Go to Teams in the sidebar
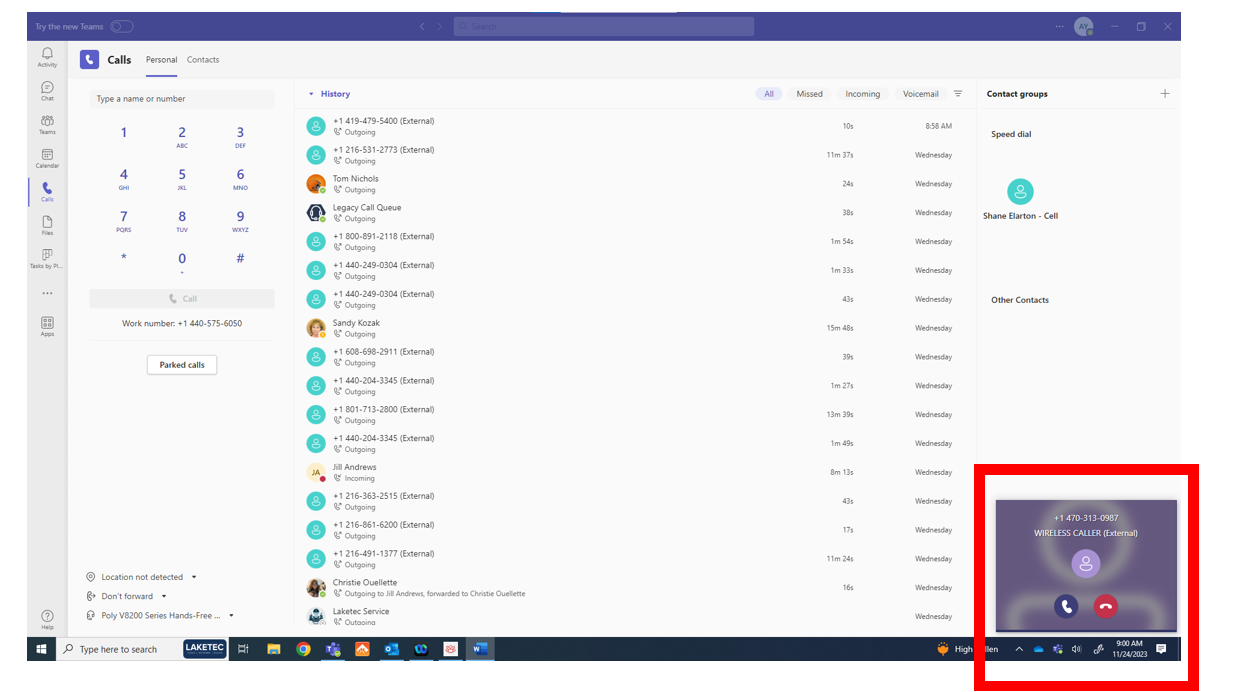Screen dimensions: 1237x692 click(47, 125)
